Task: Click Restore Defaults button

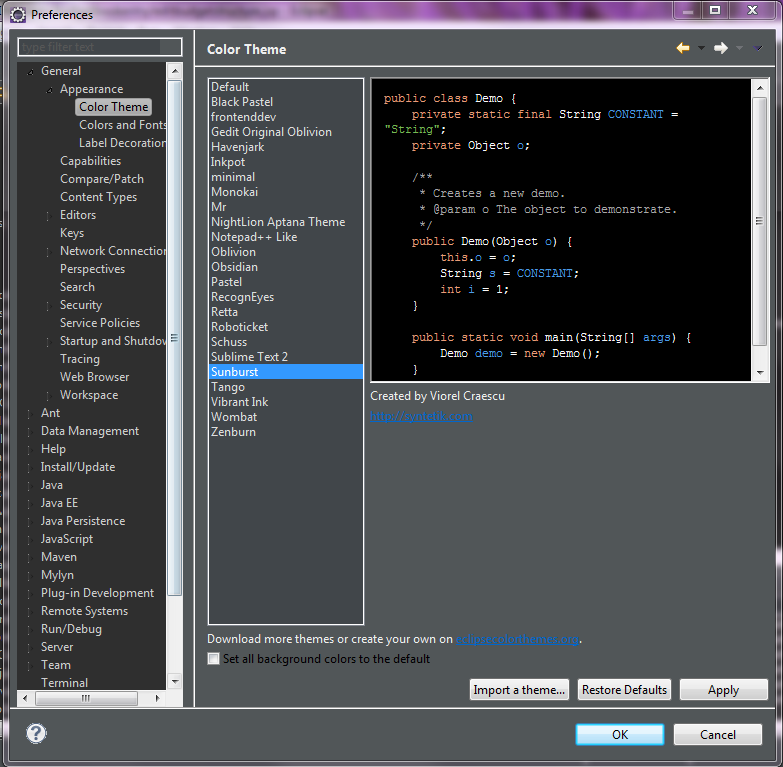Action: (624, 690)
